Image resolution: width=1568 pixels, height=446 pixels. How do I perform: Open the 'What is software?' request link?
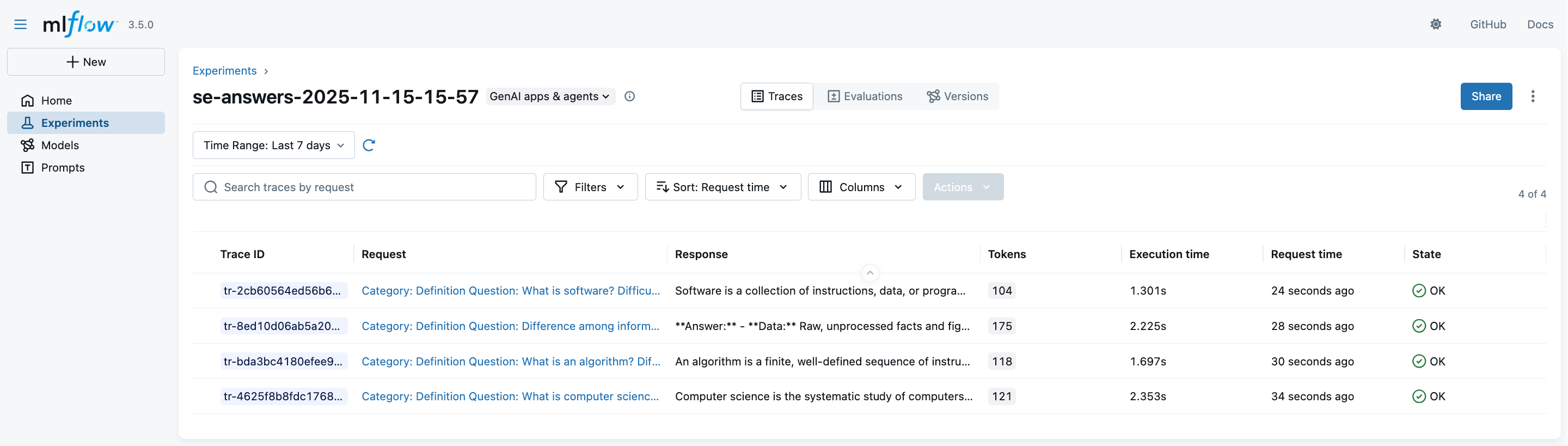tap(510, 290)
